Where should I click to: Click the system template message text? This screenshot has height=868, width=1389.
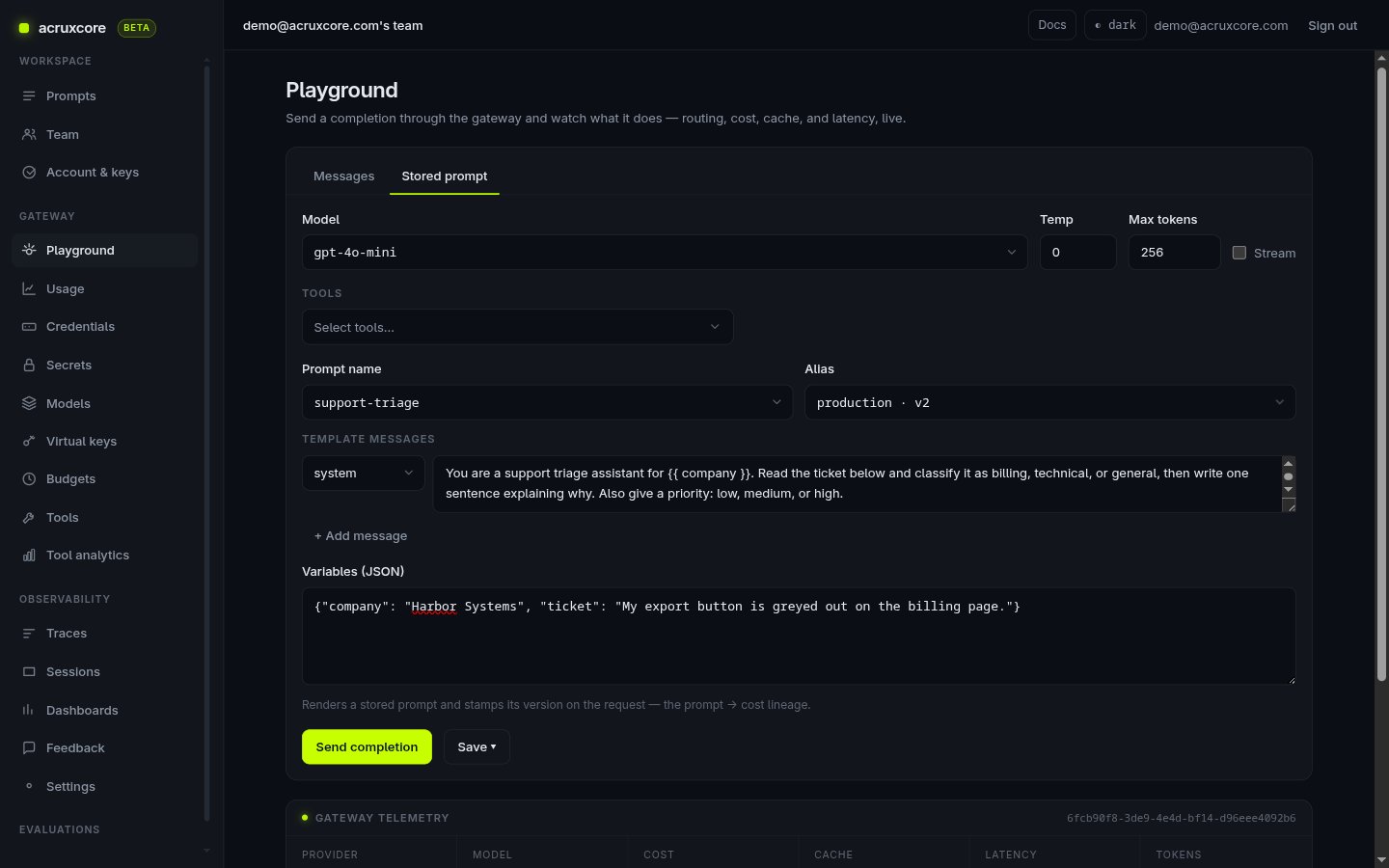point(857,483)
